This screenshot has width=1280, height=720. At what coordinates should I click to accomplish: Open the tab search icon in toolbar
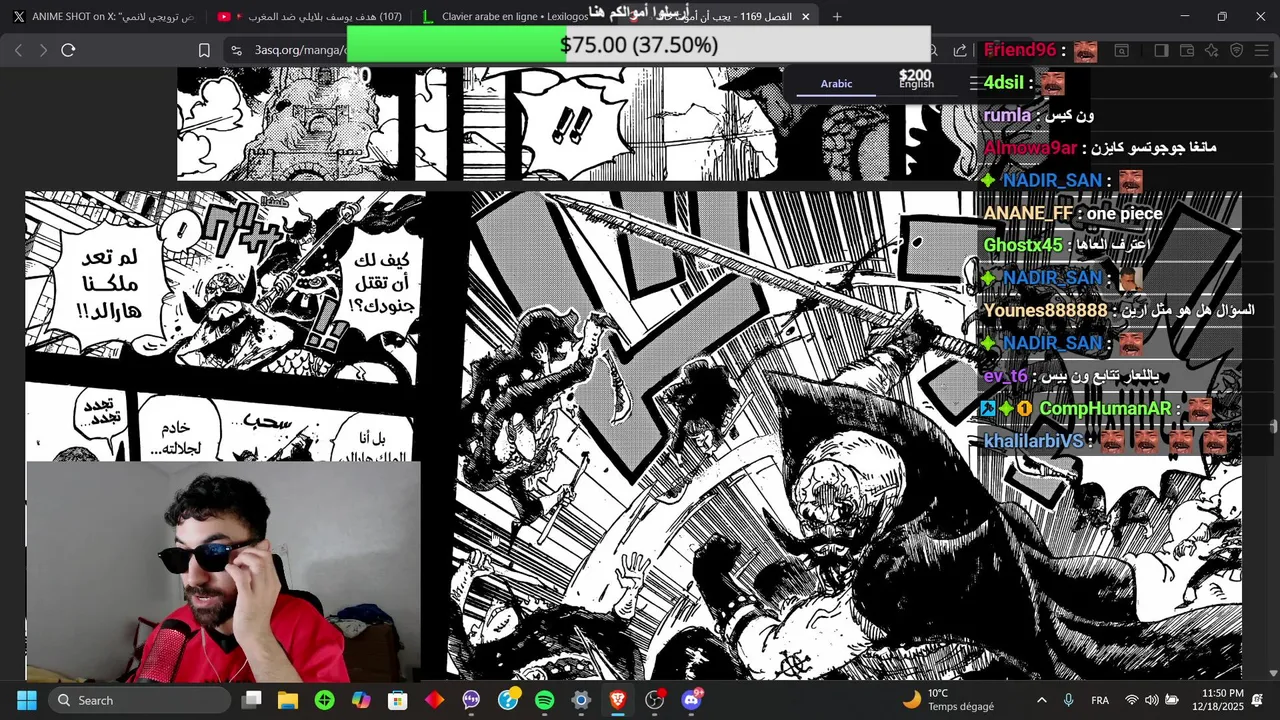tap(1122, 50)
